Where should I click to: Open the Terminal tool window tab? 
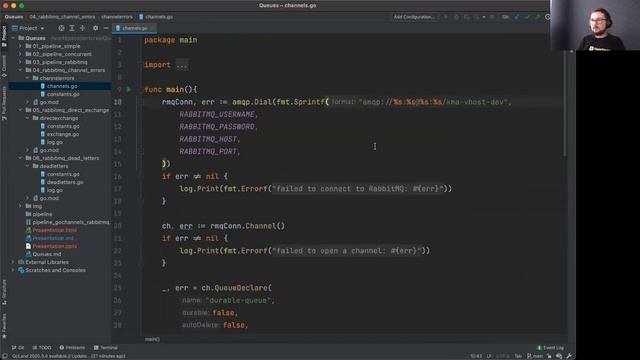106,348
